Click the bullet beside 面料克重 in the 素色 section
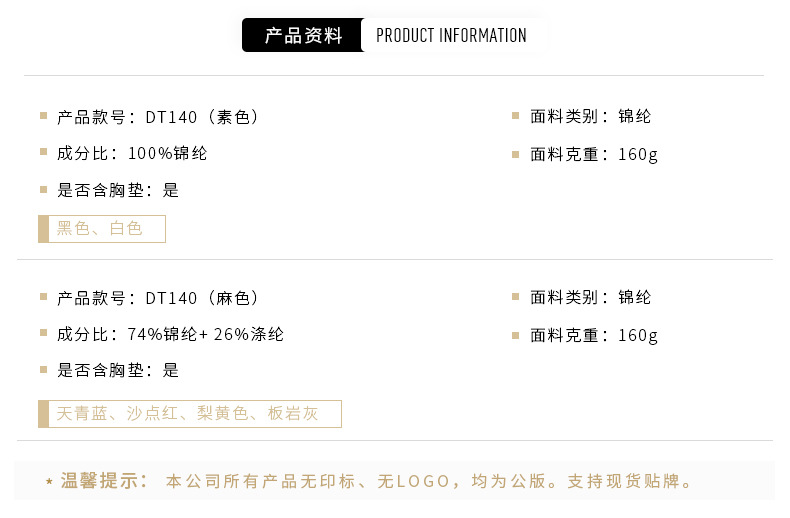The height and width of the screenshot is (518, 790). pyautogui.click(x=516, y=154)
